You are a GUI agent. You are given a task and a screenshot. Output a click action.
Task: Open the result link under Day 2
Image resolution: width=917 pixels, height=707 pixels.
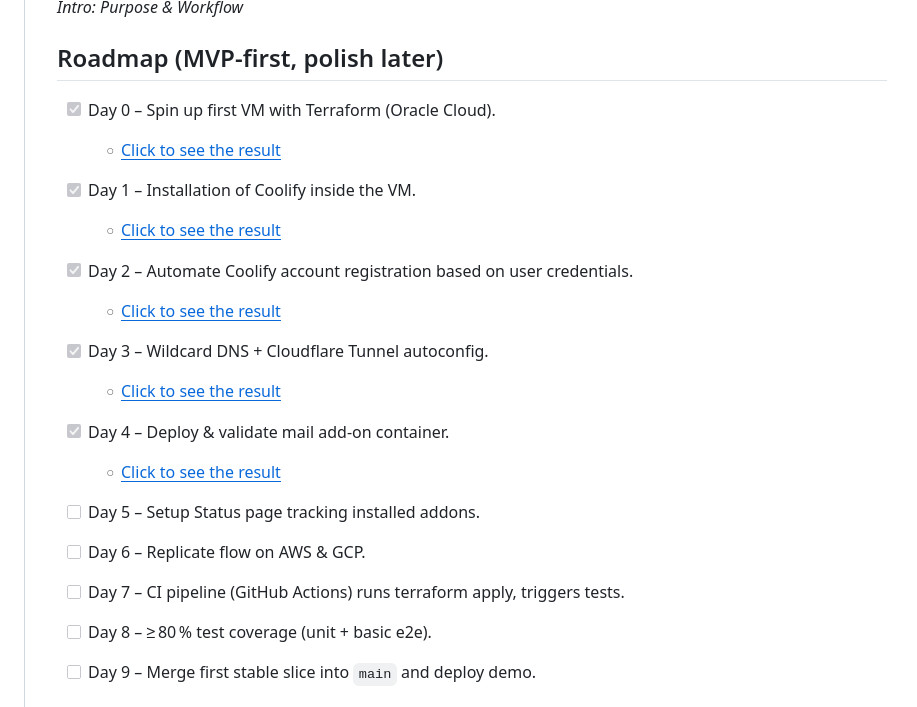pyautogui.click(x=201, y=311)
